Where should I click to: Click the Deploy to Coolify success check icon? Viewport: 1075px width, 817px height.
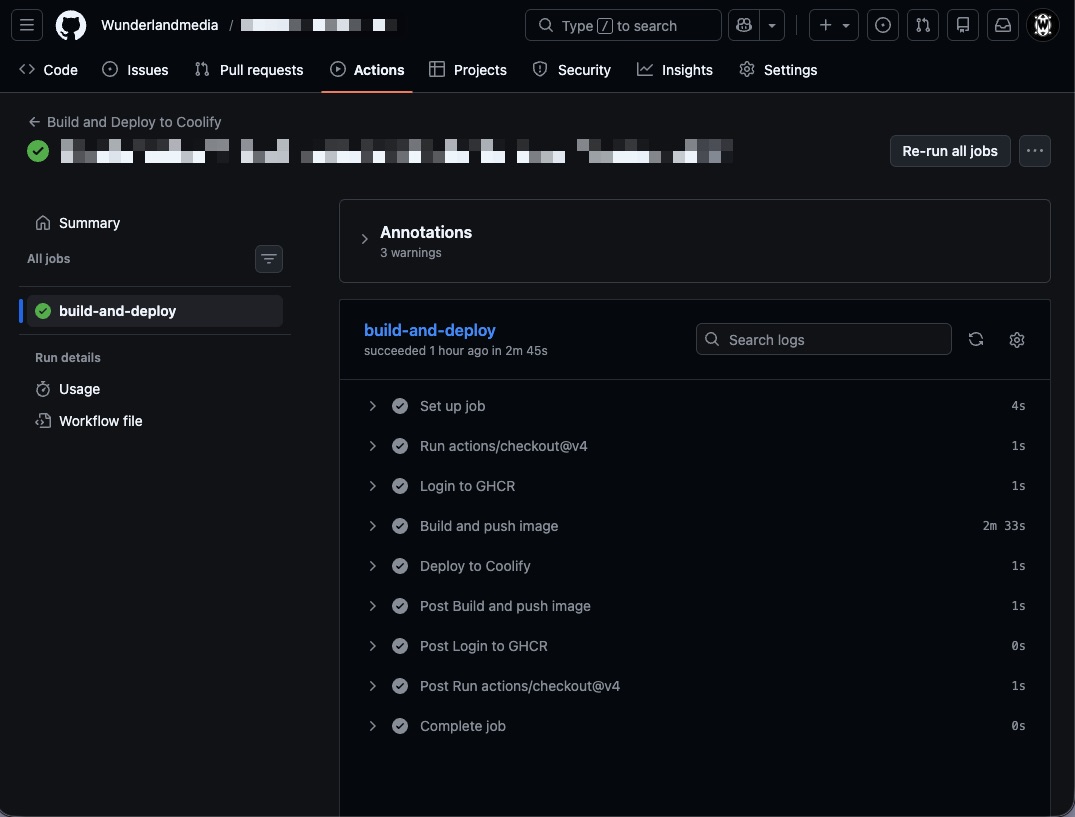point(400,566)
